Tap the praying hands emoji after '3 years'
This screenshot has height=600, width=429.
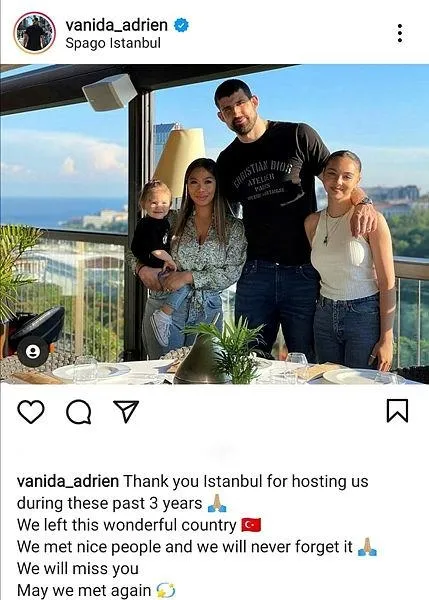217,503
